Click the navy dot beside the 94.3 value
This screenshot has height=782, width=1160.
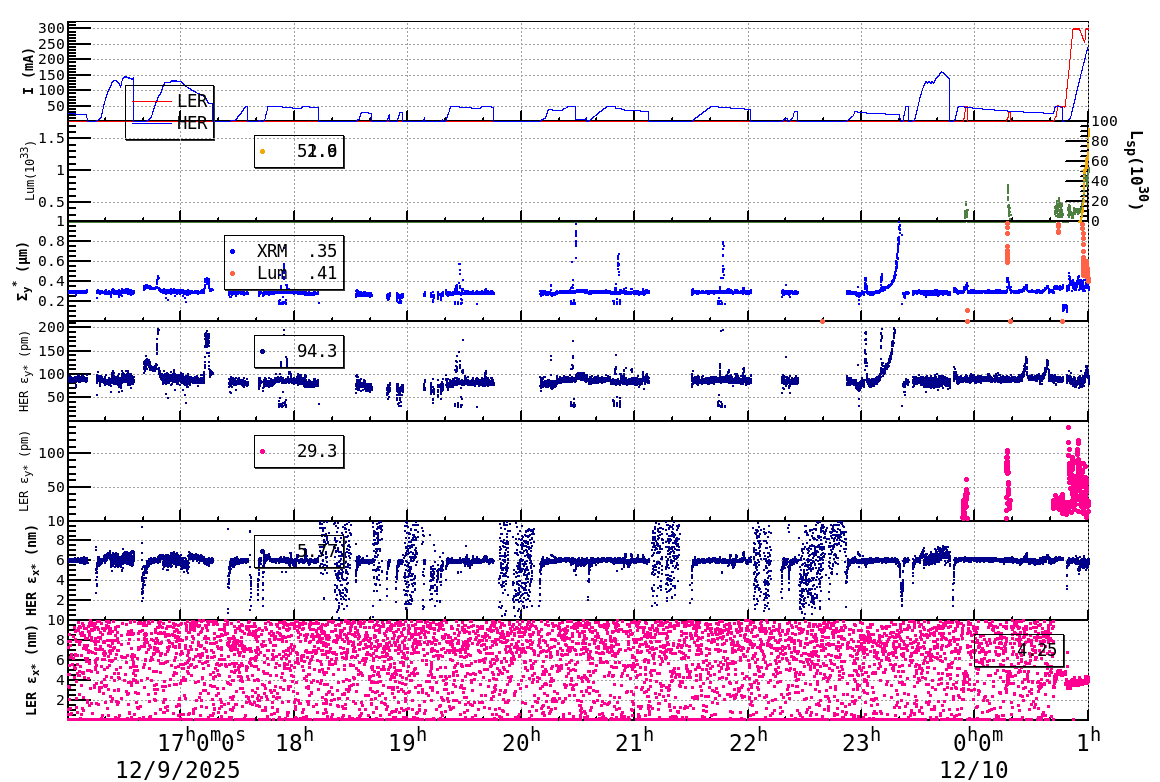263,351
